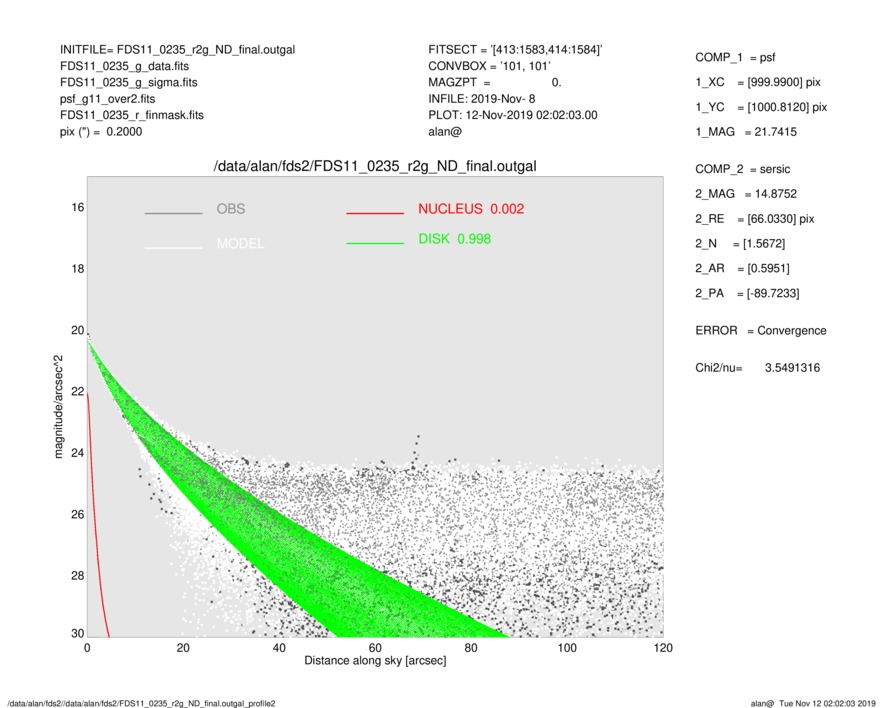Click the INFILE: 2019-Nov- 8 line

point(481,99)
